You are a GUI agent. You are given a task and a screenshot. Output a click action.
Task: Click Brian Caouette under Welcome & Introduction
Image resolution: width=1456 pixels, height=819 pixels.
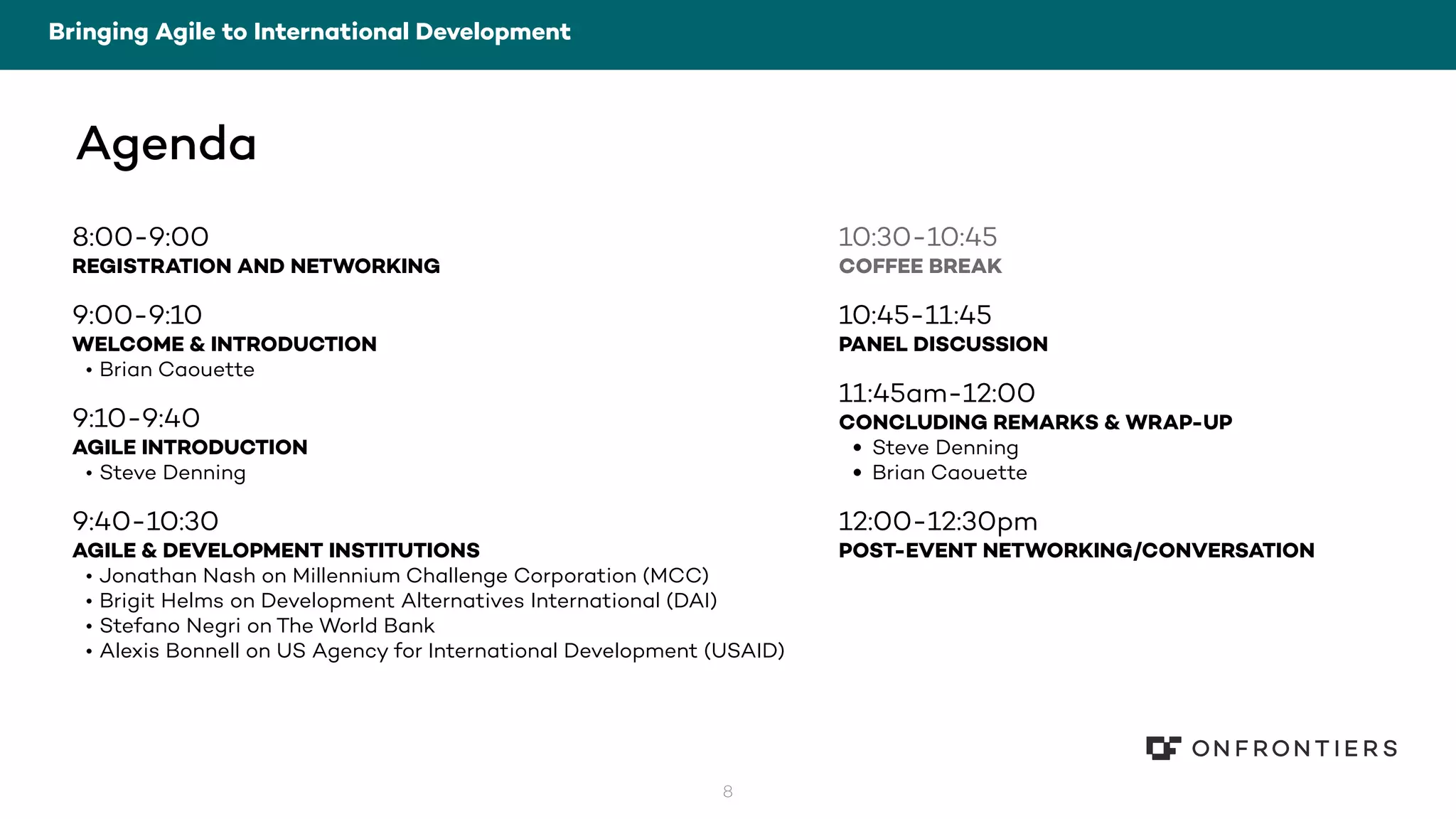pyautogui.click(x=177, y=370)
